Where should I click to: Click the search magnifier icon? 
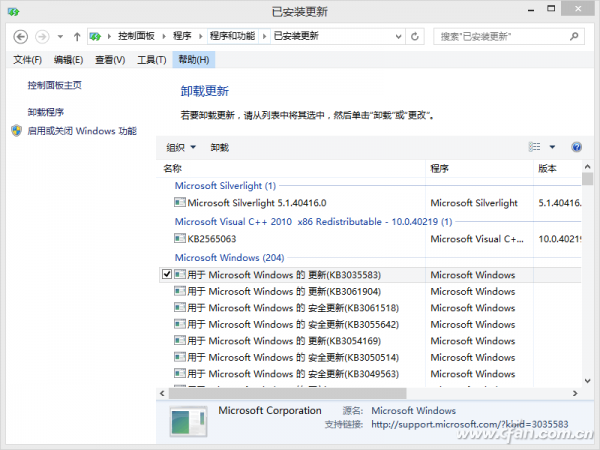(574, 36)
